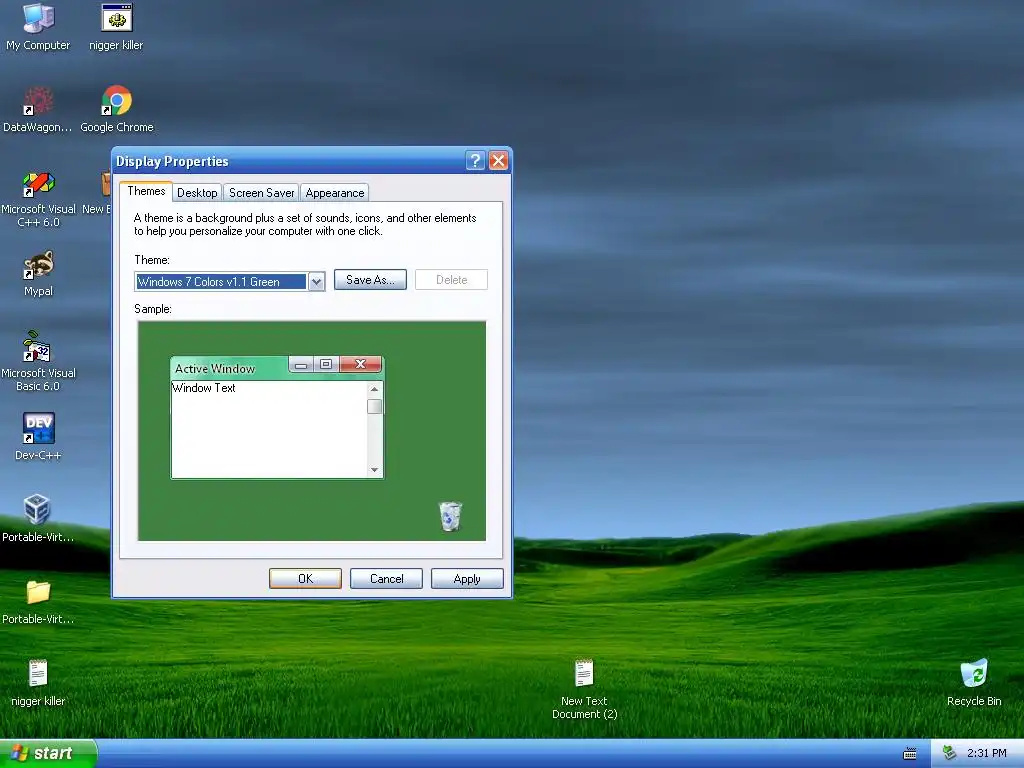Click the Save As... button
1024x768 pixels.
(370, 280)
